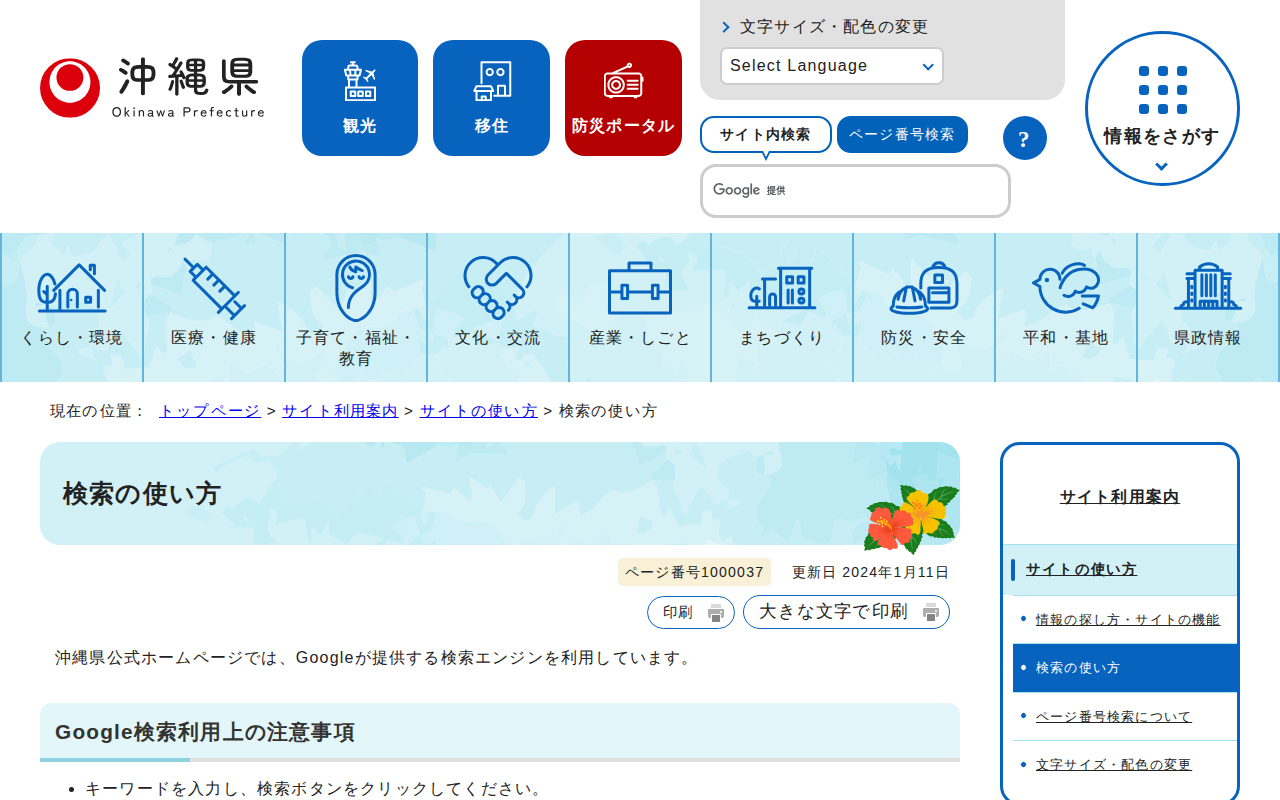
Task: Go to サイト利用案内 breadcrumb link
Action: point(340,411)
